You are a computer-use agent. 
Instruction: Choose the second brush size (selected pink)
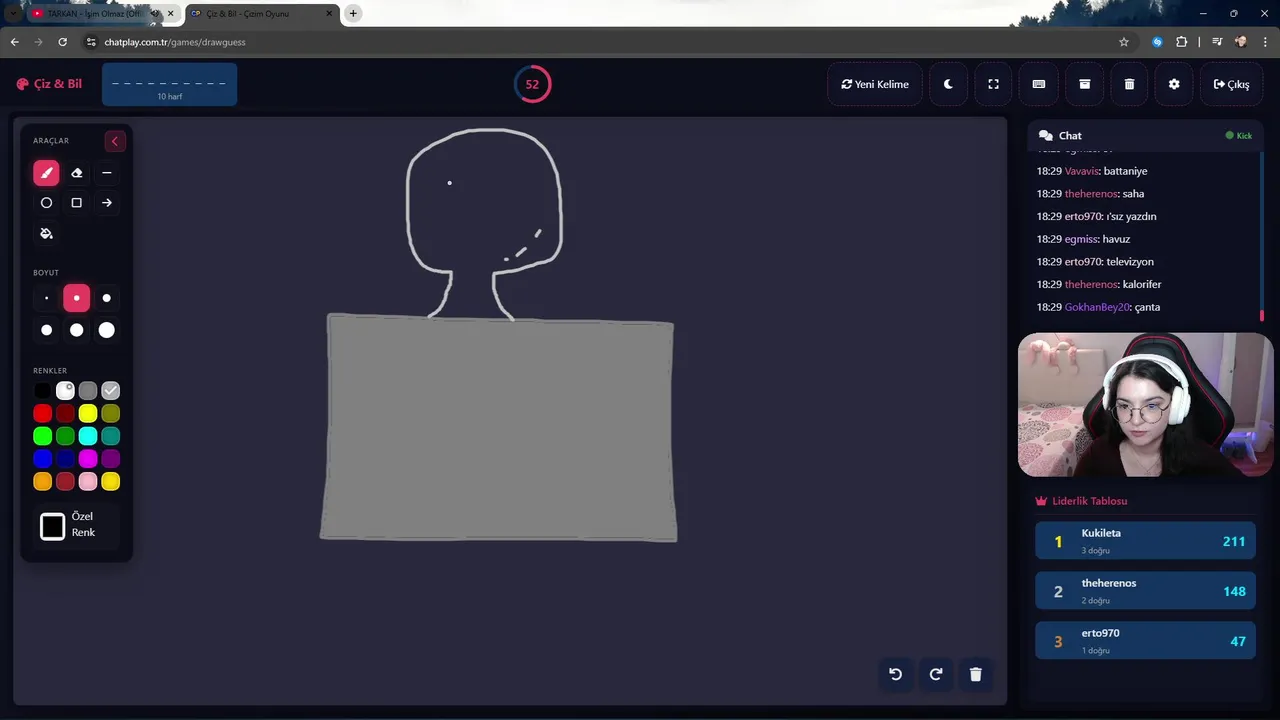[x=76, y=298]
